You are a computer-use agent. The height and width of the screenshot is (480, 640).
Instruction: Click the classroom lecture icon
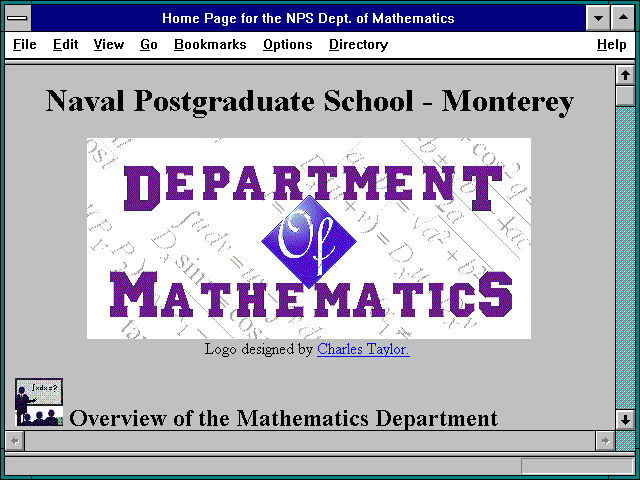pyautogui.click(x=39, y=402)
